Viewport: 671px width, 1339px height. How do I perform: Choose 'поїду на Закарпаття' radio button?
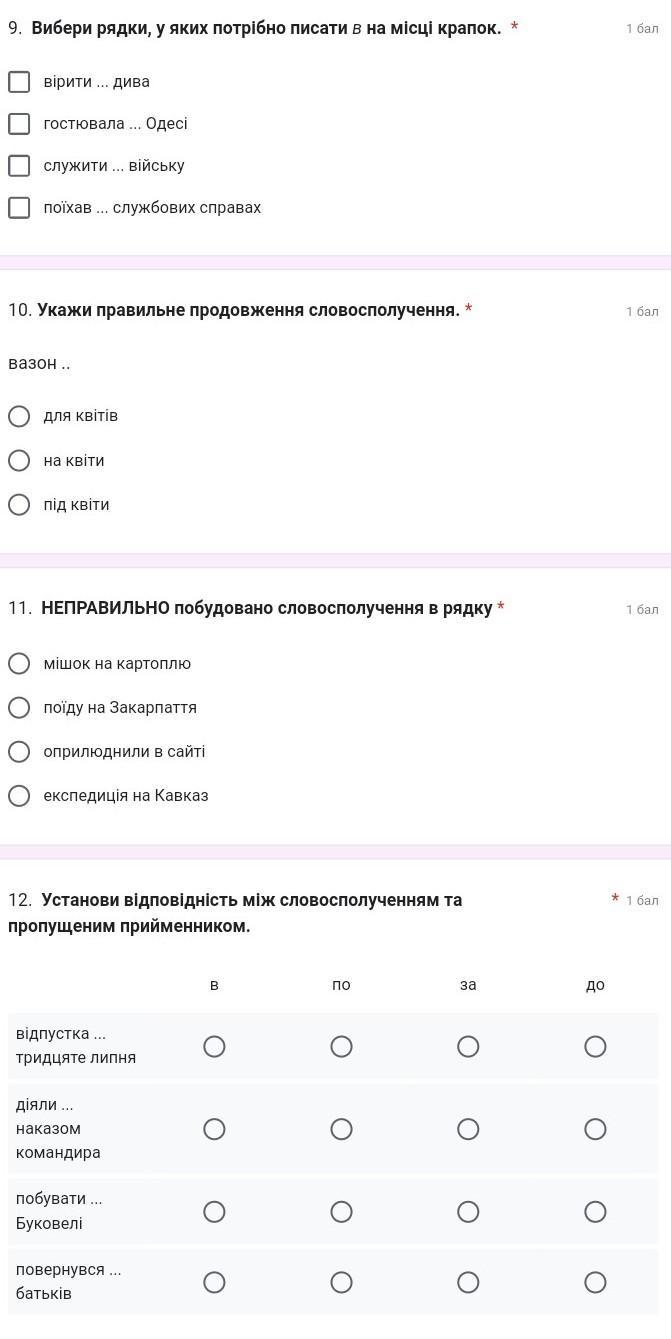(19, 708)
